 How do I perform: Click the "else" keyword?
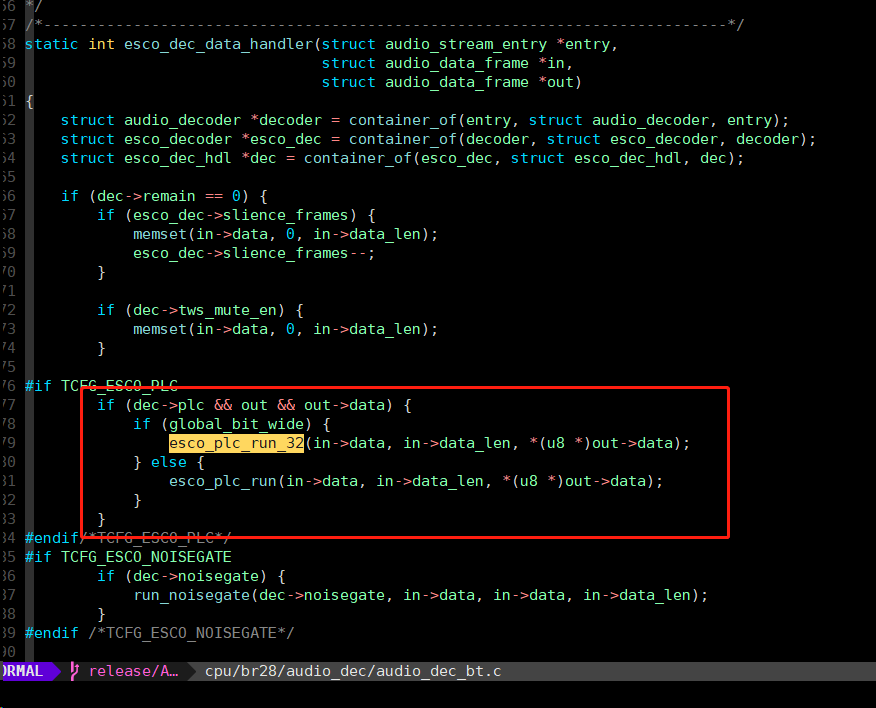coord(169,462)
